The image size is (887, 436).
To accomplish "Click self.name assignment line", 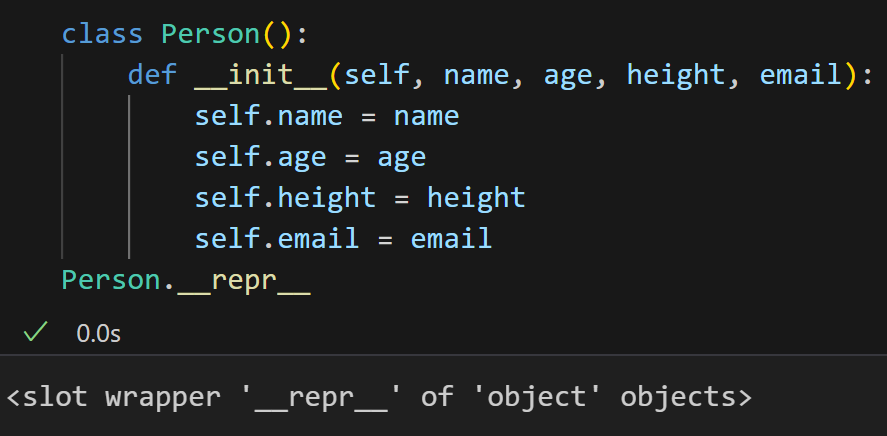I will tap(327, 115).
